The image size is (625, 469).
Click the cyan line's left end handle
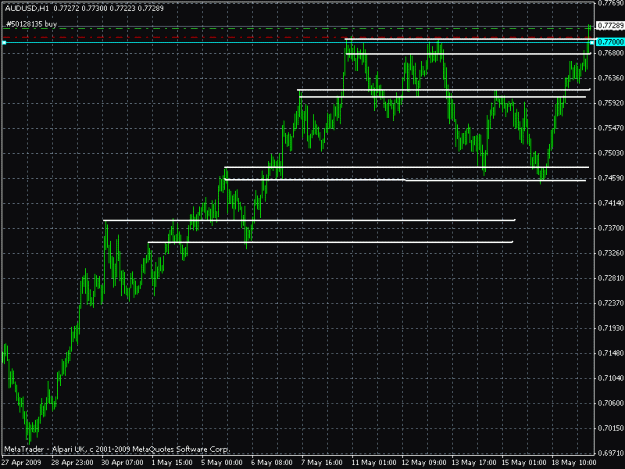tap(4, 42)
